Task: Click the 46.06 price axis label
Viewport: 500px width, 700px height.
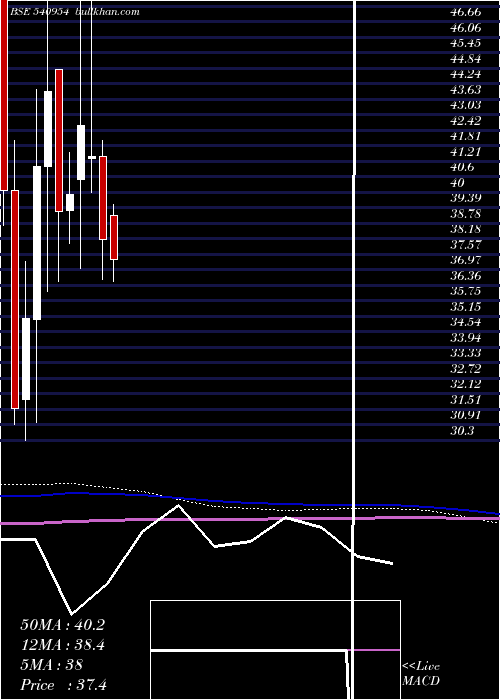Action: pos(466,28)
